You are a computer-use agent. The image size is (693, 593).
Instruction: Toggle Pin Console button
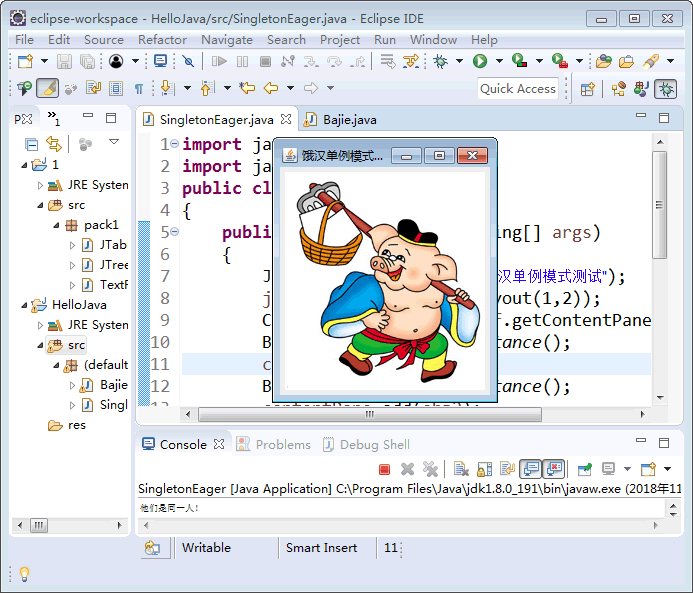click(x=584, y=469)
